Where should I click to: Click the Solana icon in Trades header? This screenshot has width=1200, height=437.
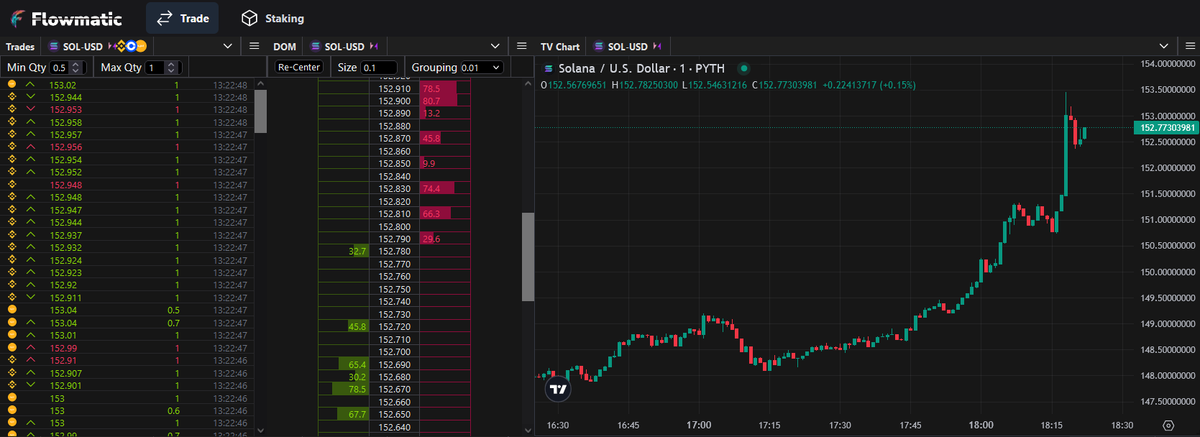(54, 46)
